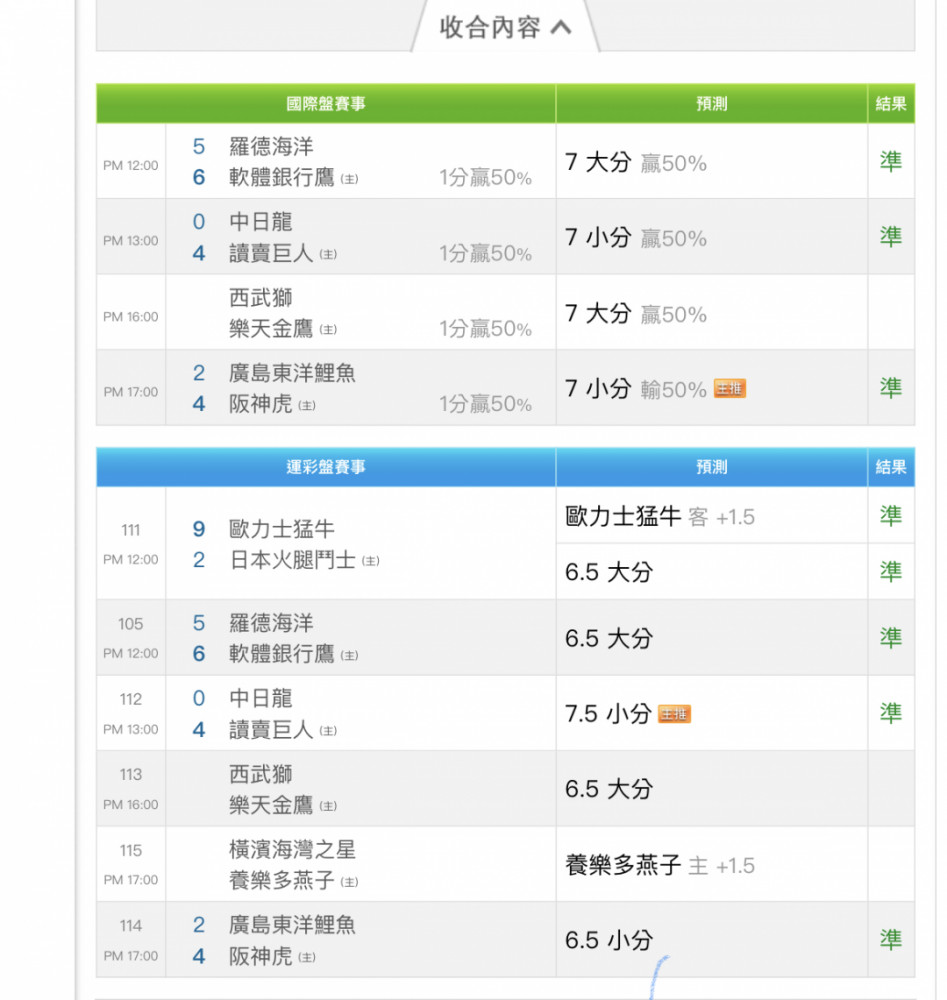Image resolution: width=947 pixels, height=1000 pixels.
Task: Click 結果 header in the 國際盤 table
Action: coord(891,103)
